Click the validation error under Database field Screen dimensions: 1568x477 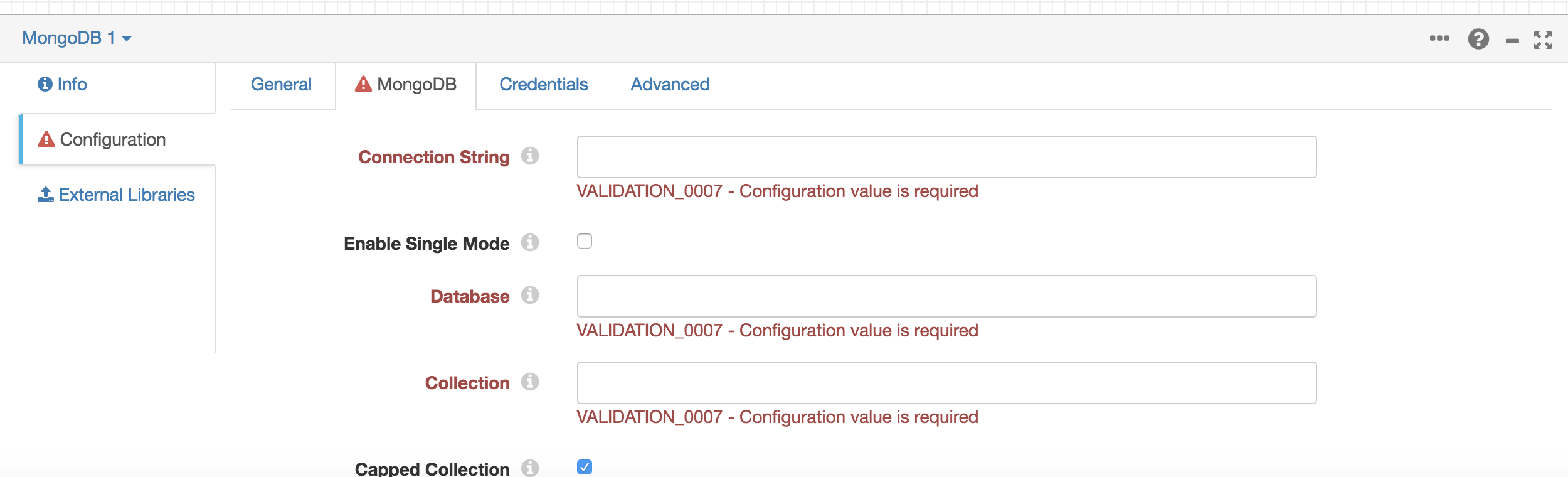(777, 331)
